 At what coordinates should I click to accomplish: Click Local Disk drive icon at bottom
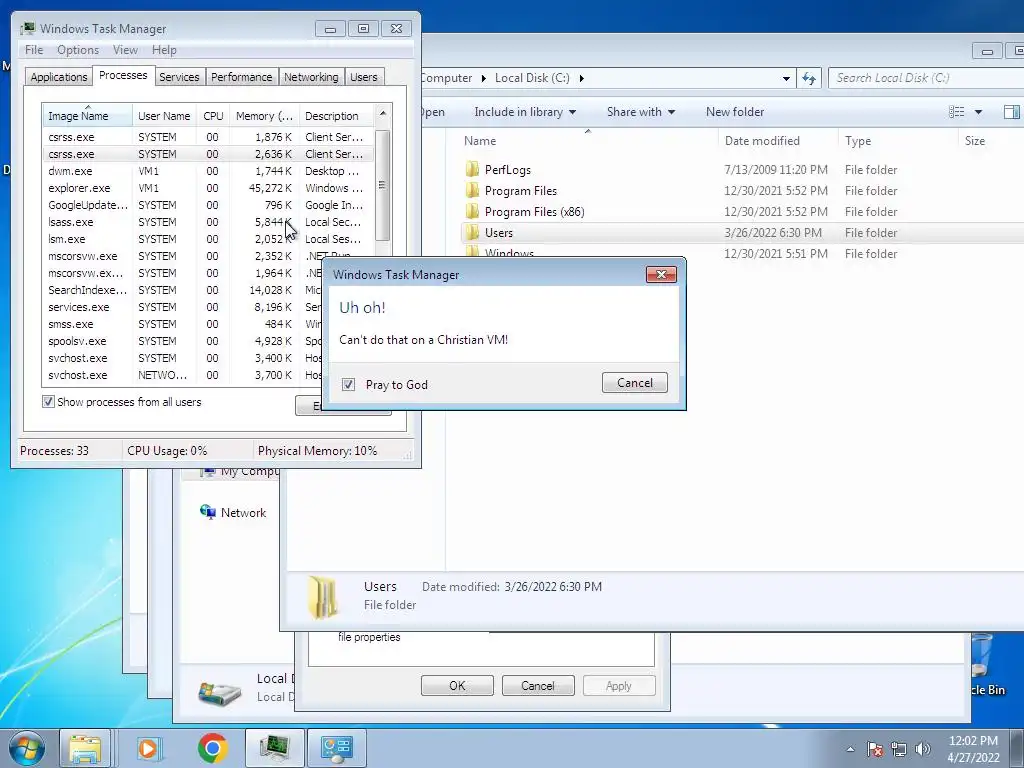pyautogui.click(x=220, y=692)
